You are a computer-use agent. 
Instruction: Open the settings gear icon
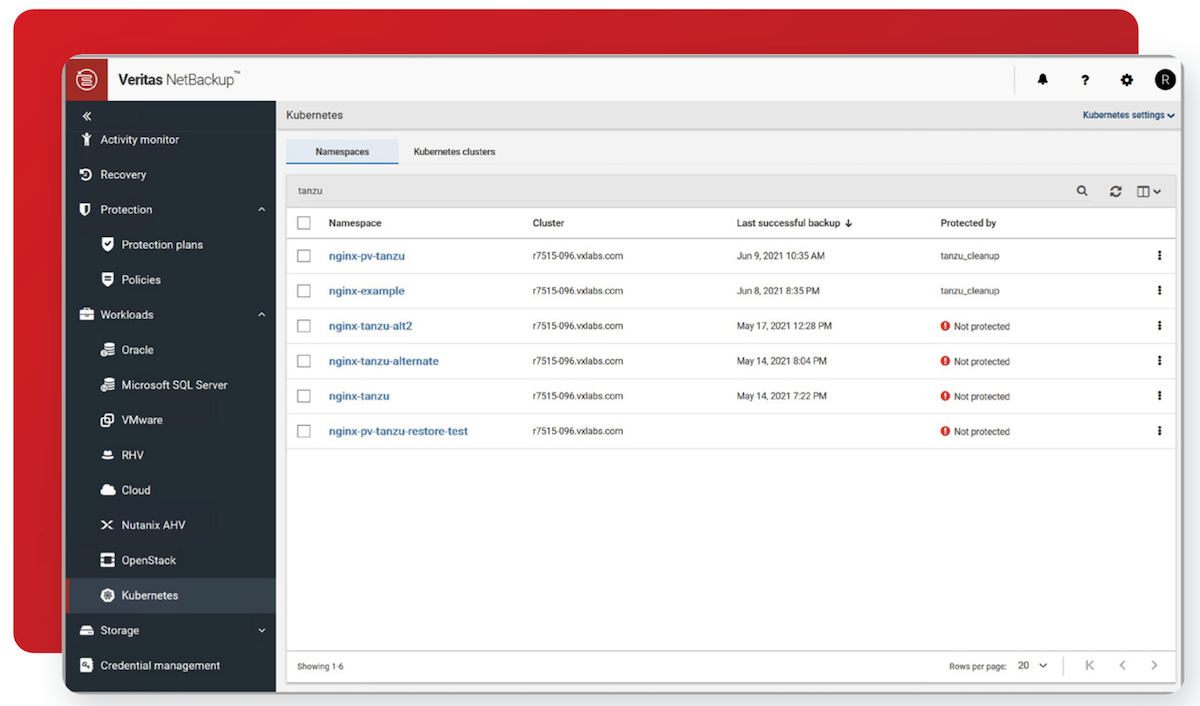(1127, 80)
